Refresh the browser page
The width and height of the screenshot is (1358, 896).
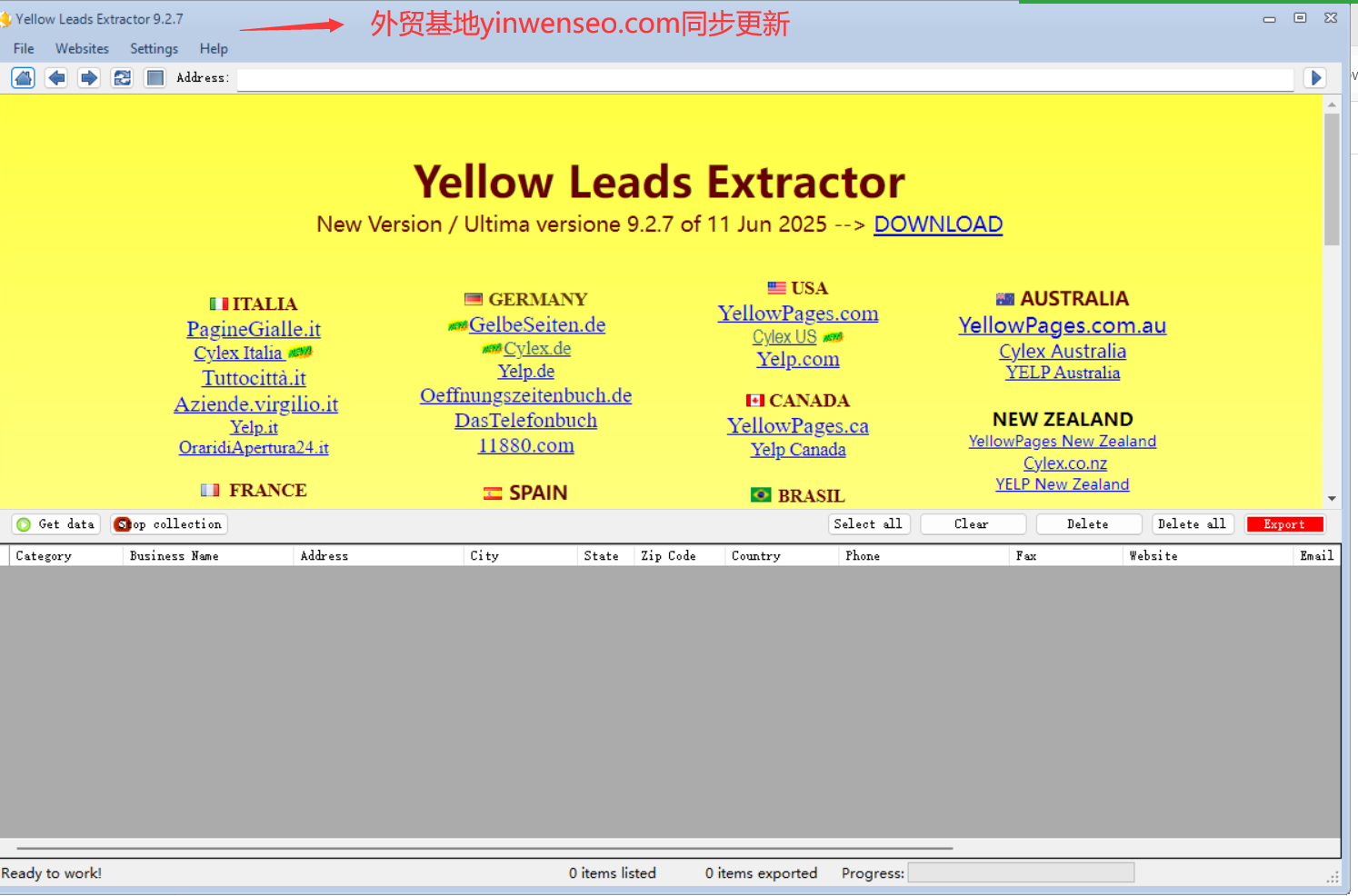coord(123,78)
